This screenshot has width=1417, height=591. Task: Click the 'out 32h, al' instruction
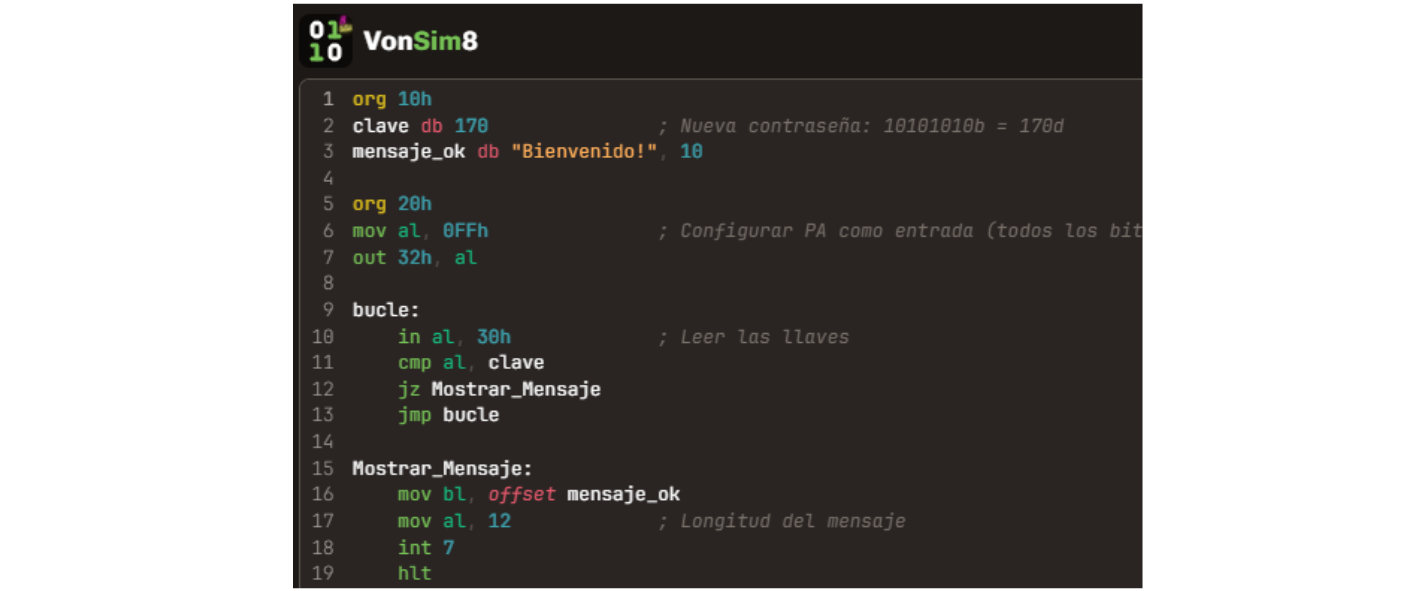click(414, 257)
